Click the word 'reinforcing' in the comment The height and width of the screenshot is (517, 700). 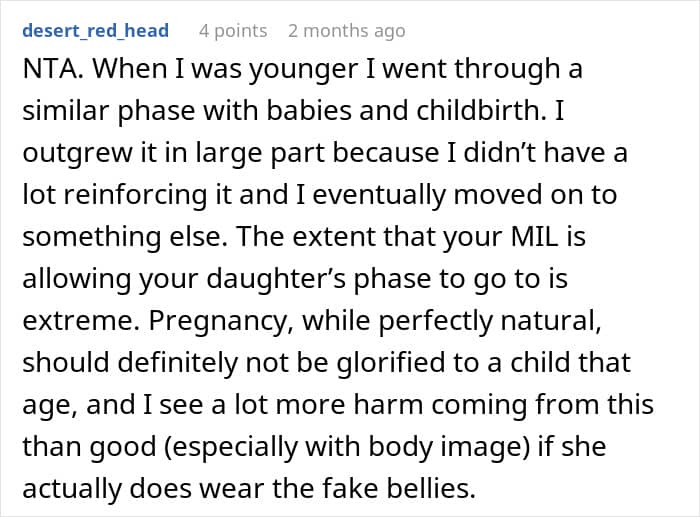pyautogui.click(x=135, y=195)
